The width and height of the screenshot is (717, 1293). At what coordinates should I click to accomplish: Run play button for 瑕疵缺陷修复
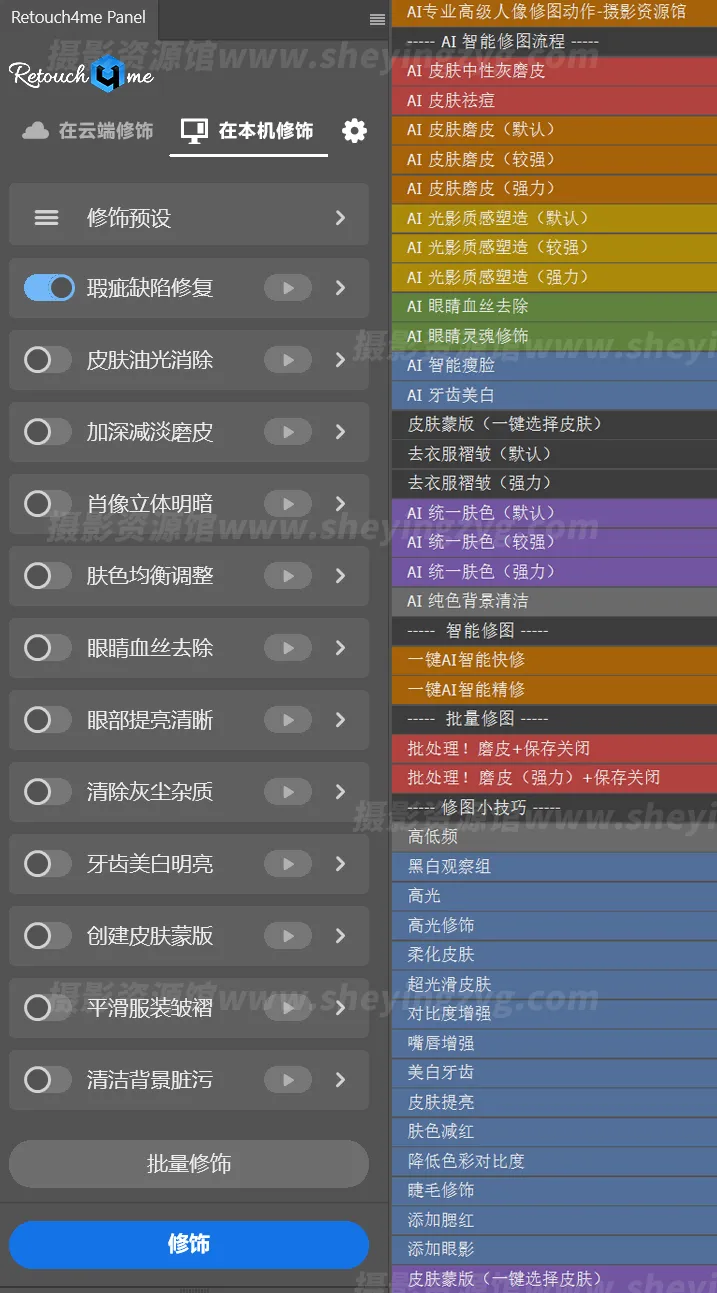coord(288,288)
